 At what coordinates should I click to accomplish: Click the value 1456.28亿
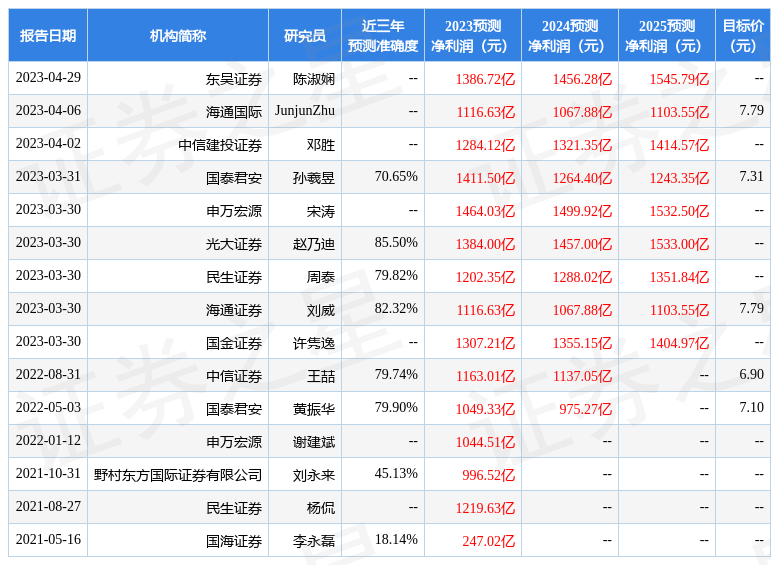[582, 79]
